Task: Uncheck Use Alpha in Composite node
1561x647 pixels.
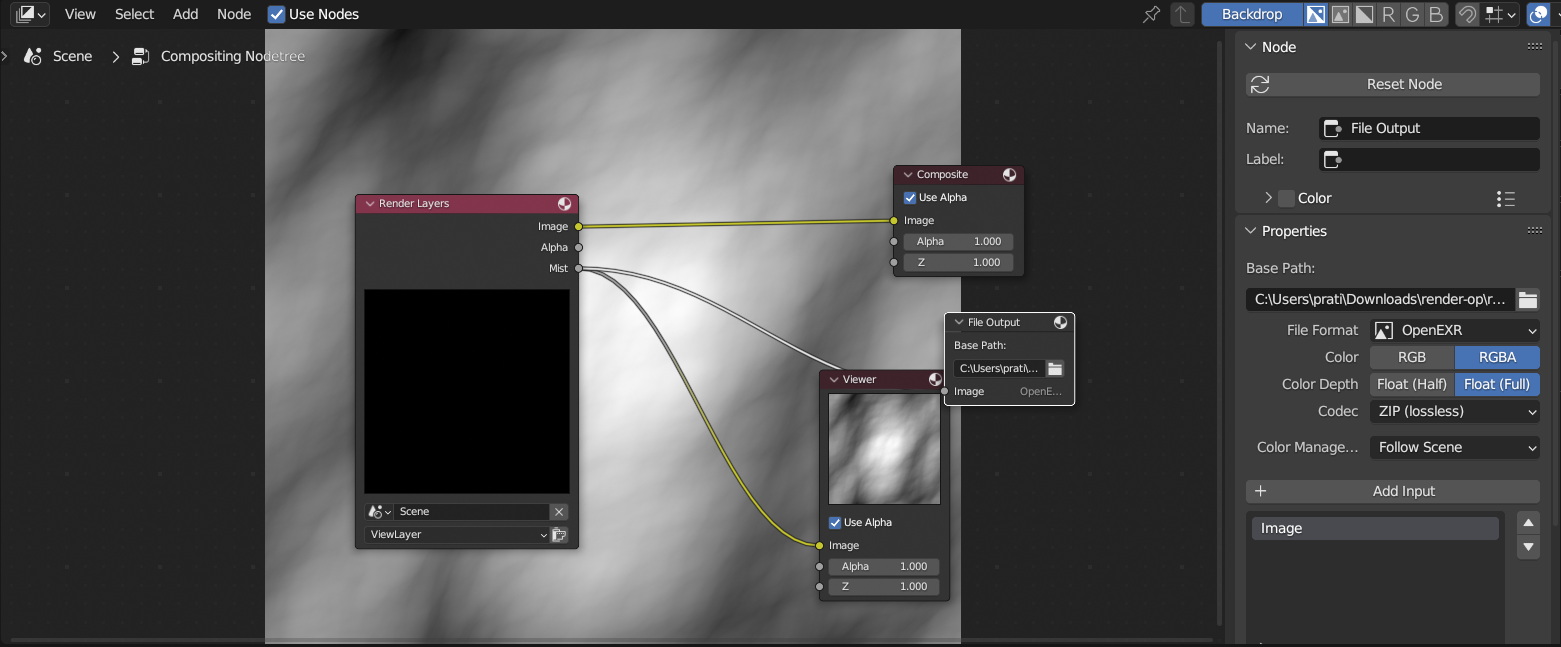Action: pos(910,197)
